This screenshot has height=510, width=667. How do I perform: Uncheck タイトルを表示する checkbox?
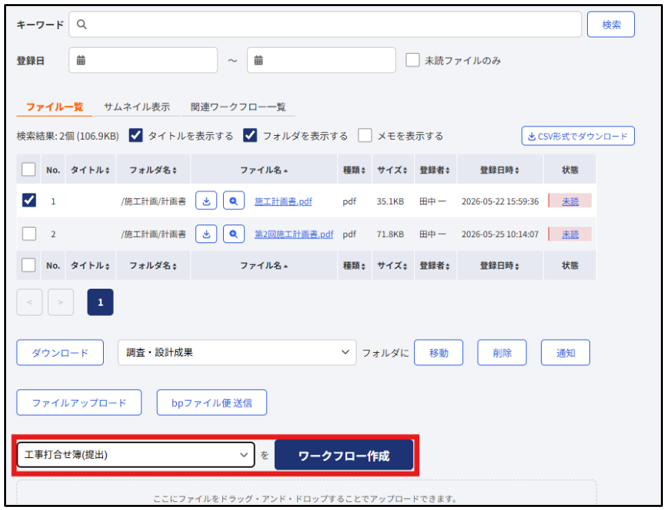pos(136,135)
